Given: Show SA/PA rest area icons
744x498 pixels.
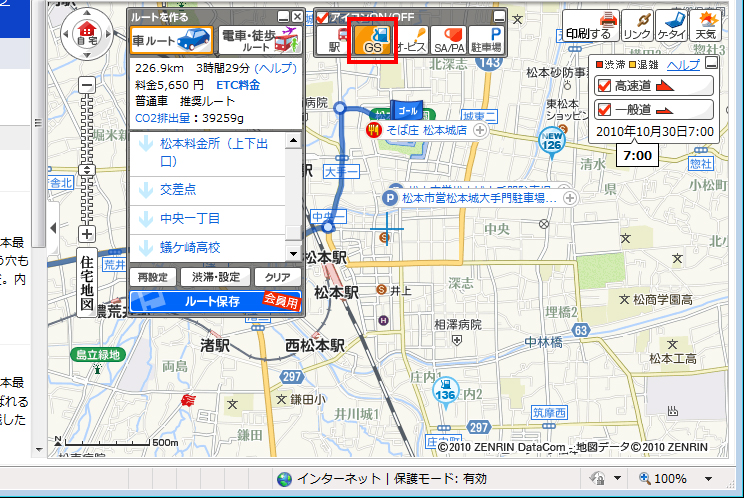Looking at the screenshot, I should [x=449, y=40].
